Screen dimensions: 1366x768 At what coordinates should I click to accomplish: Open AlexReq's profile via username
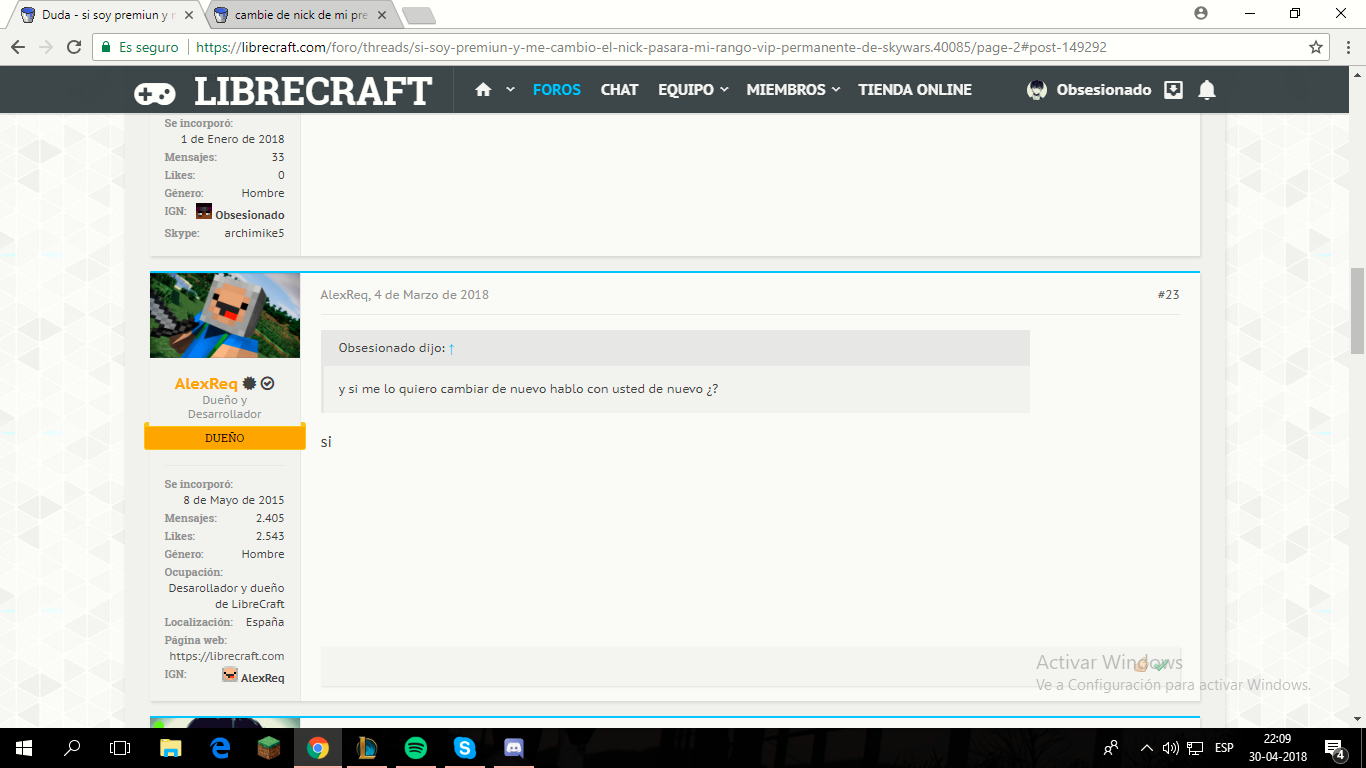click(206, 384)
